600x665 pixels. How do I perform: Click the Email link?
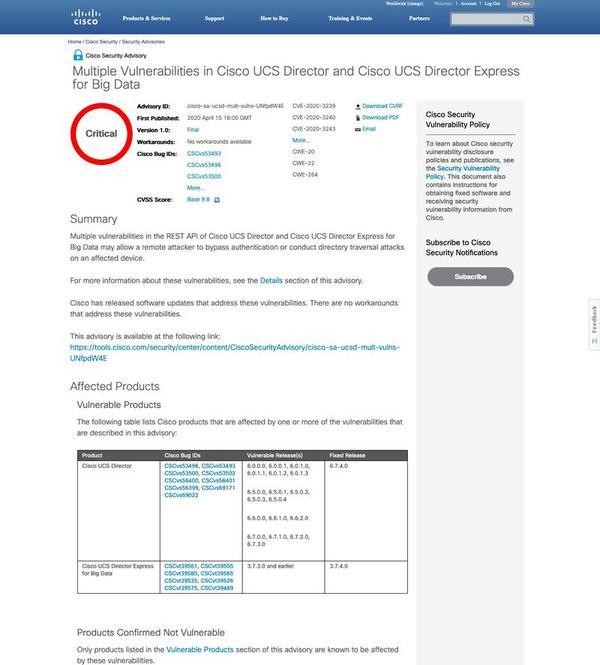click(x=369, y=129)
